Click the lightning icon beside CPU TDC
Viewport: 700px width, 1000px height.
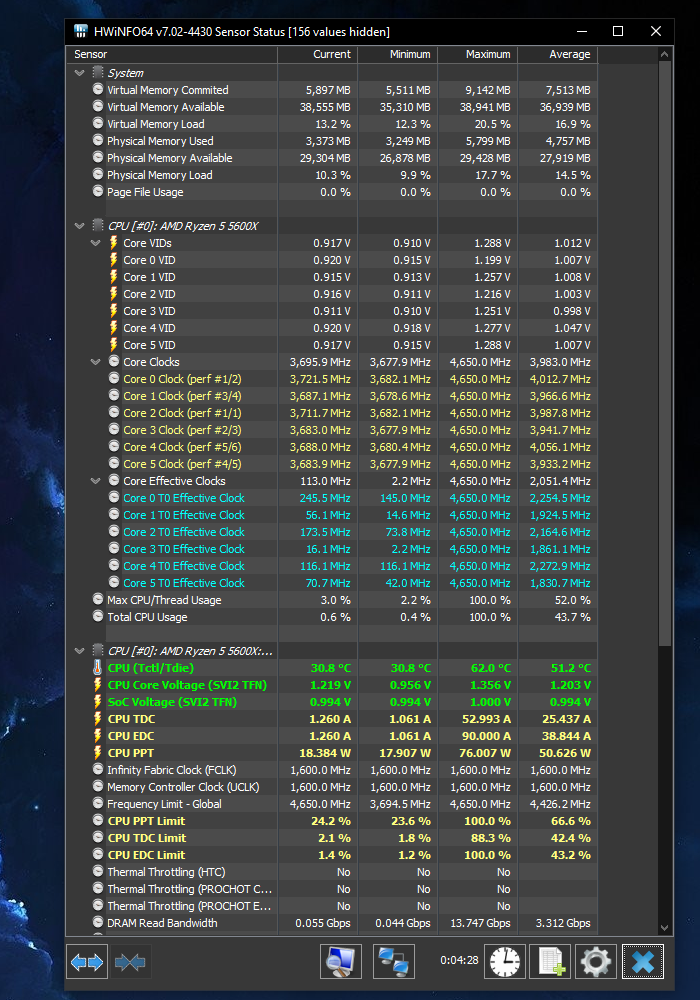click(98, 719)
